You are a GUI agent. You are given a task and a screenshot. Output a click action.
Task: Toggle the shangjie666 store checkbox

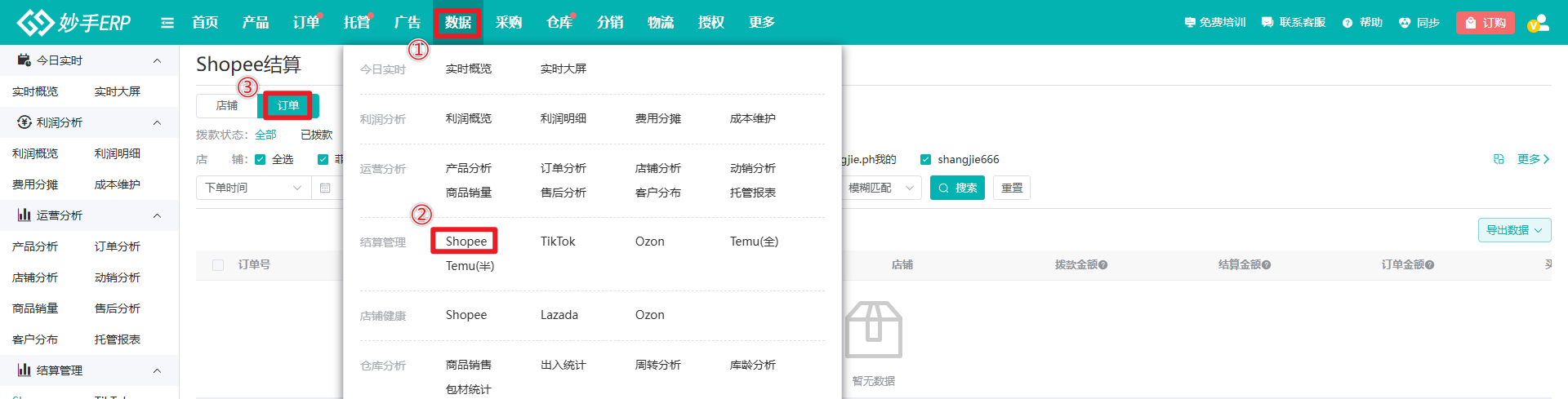tap(925, 160)
